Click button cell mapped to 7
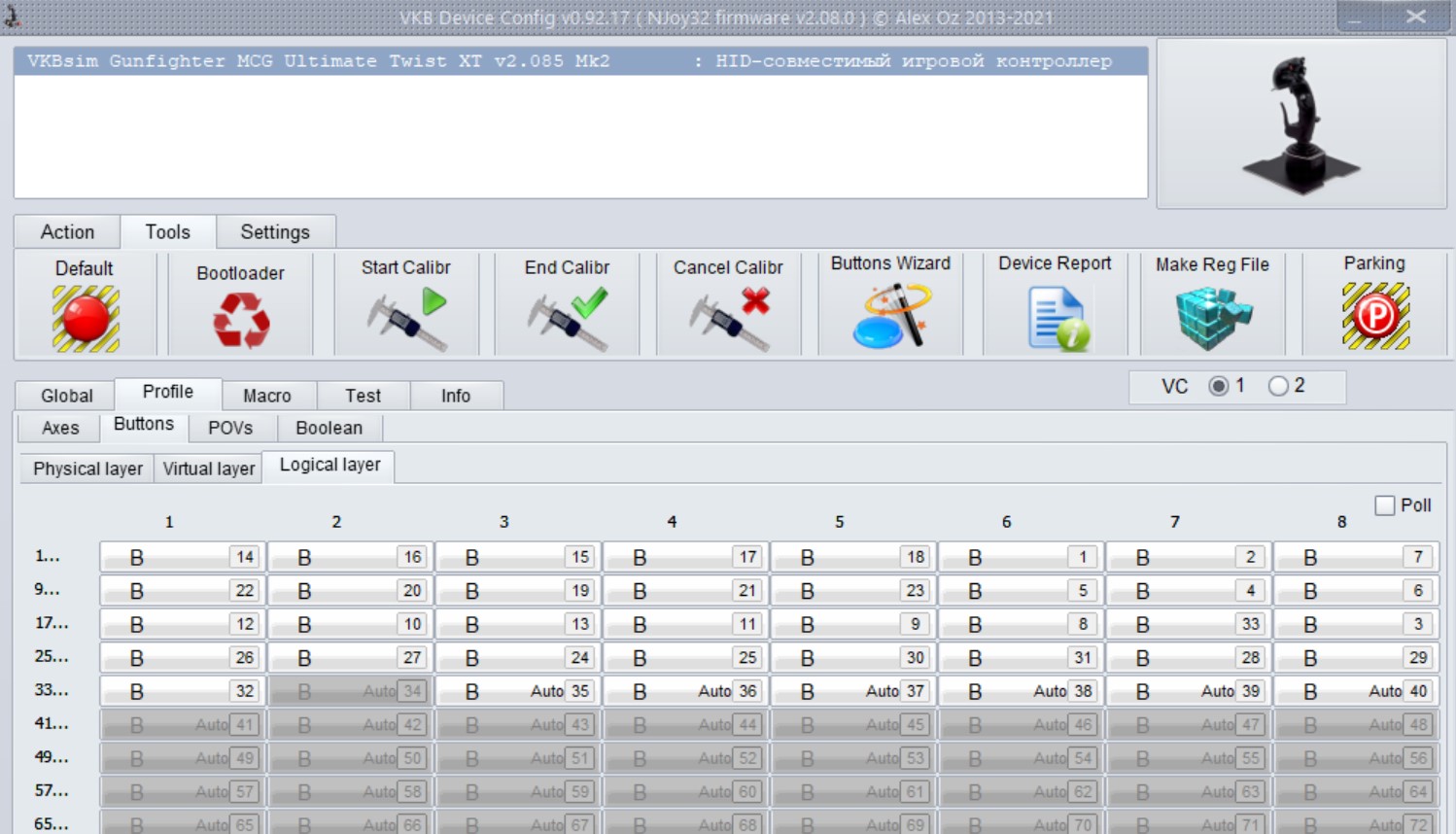The image size is (1456, 834). click(1356, 557)
